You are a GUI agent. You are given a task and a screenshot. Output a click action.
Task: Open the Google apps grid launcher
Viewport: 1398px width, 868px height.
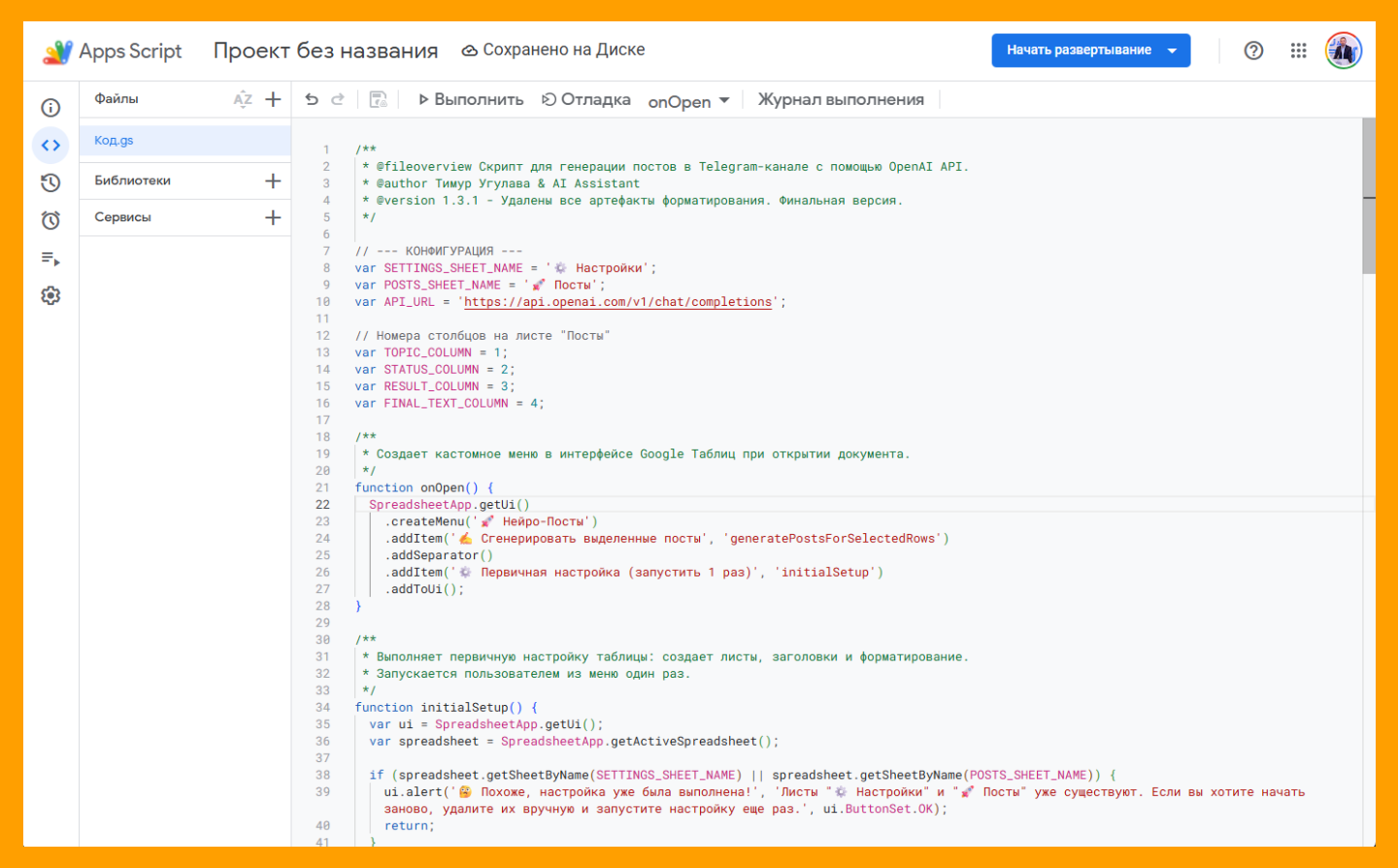click(1298, 50)
